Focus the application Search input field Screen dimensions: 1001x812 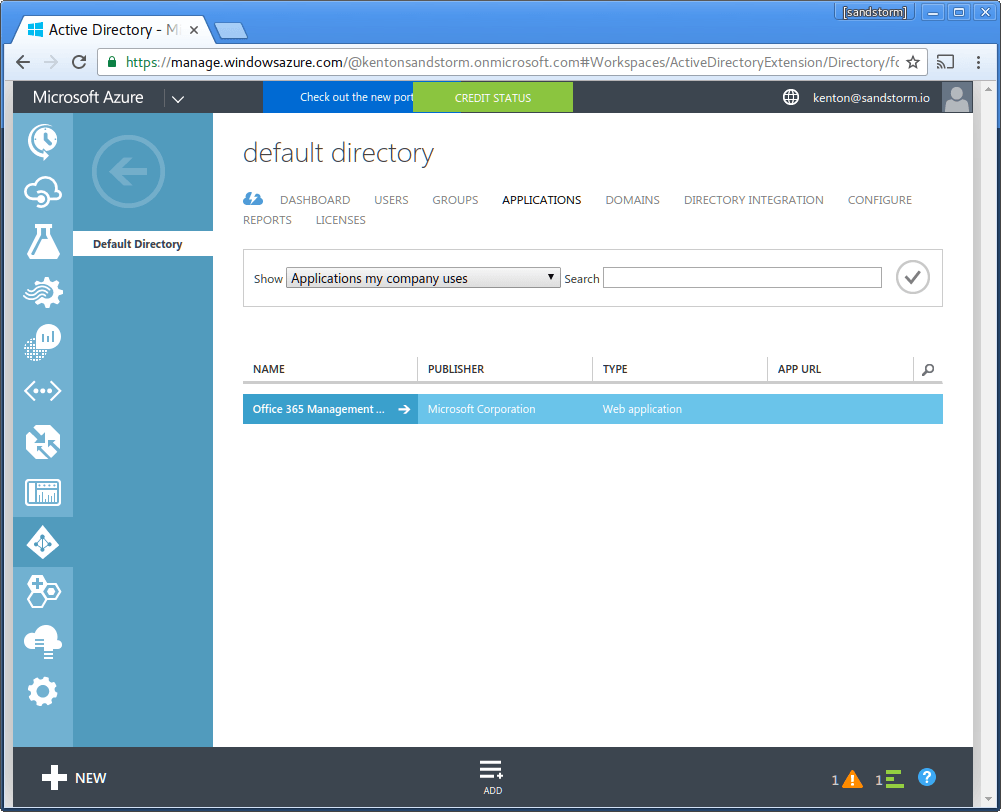[x=742, y=278]
